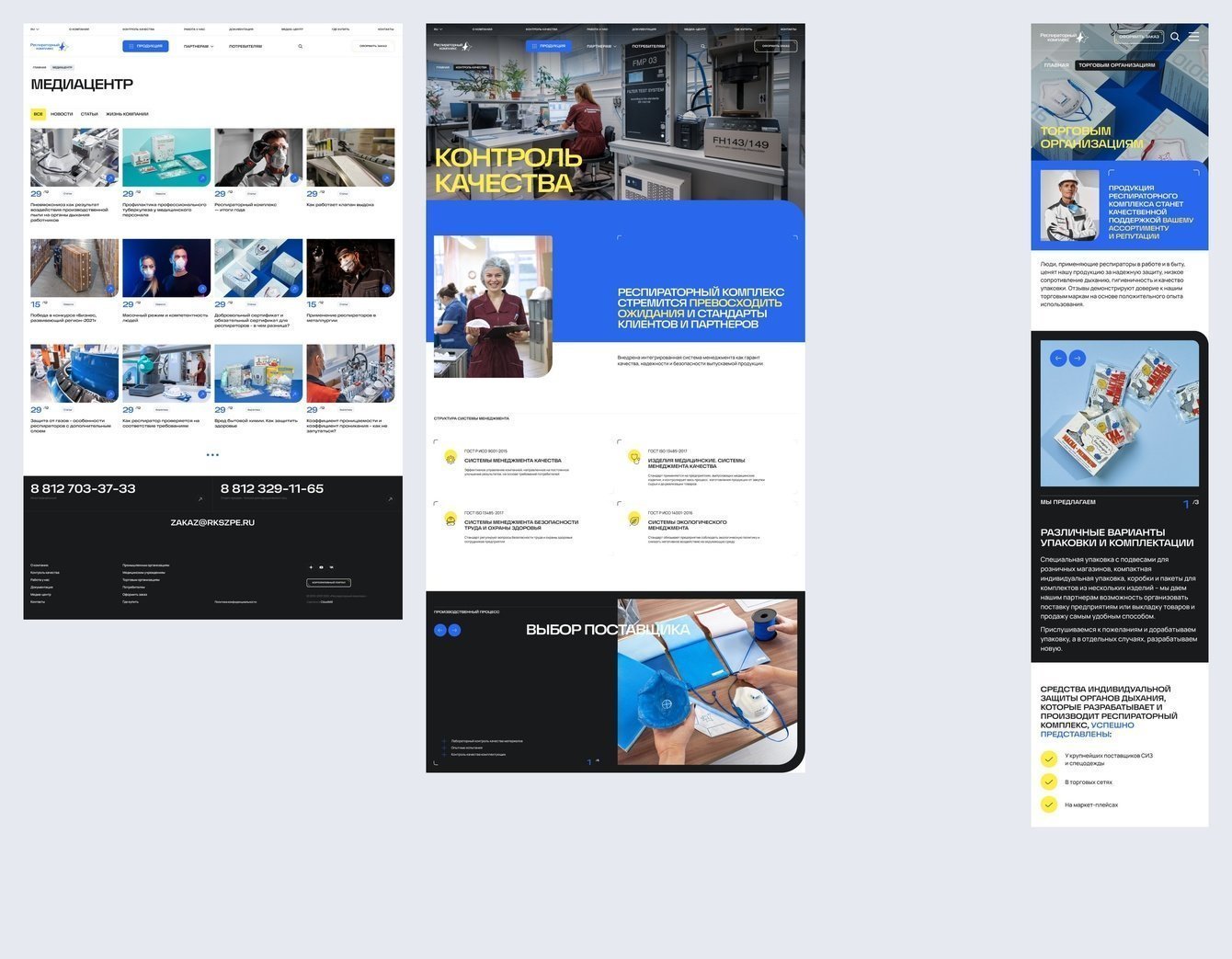Click the previous arrow in the Производственный процесс slider

click(440, 630)
